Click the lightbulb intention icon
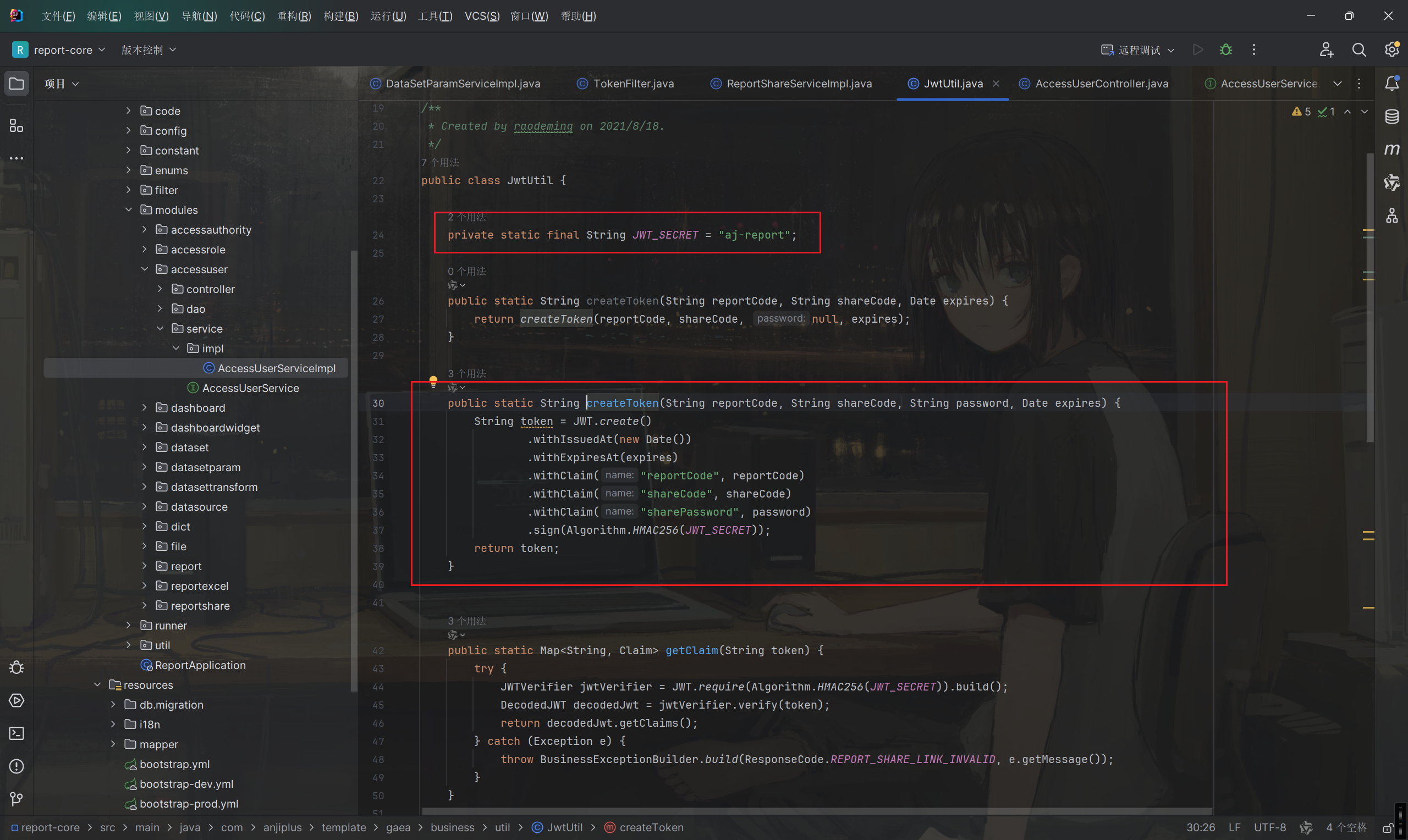Screen dimensions: 1408x840 tap(433, 381)
